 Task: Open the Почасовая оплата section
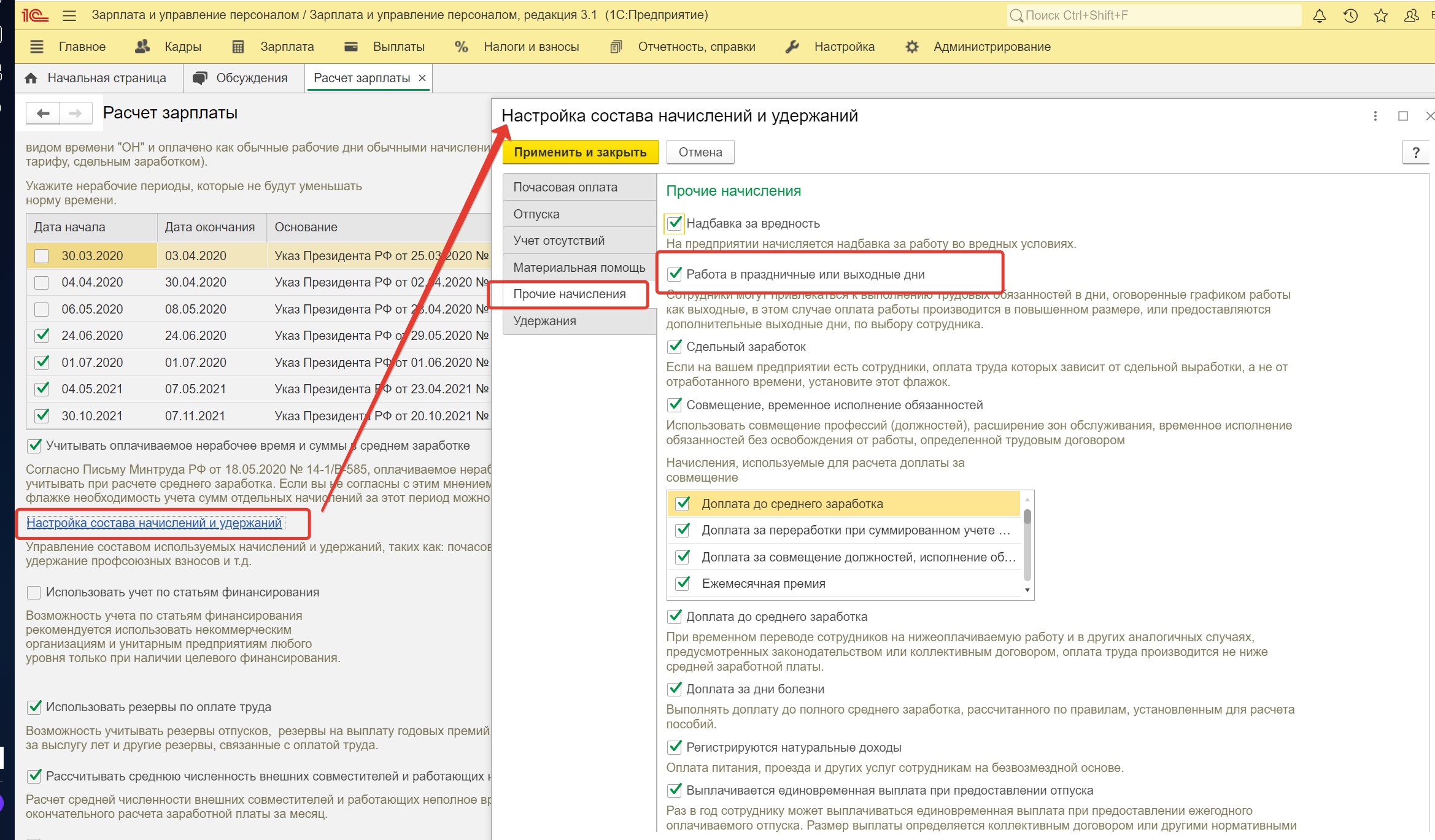tap(579, 187)
